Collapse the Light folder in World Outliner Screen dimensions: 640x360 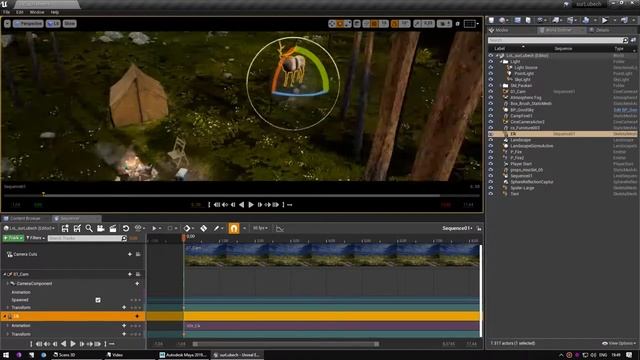point(501,62)
